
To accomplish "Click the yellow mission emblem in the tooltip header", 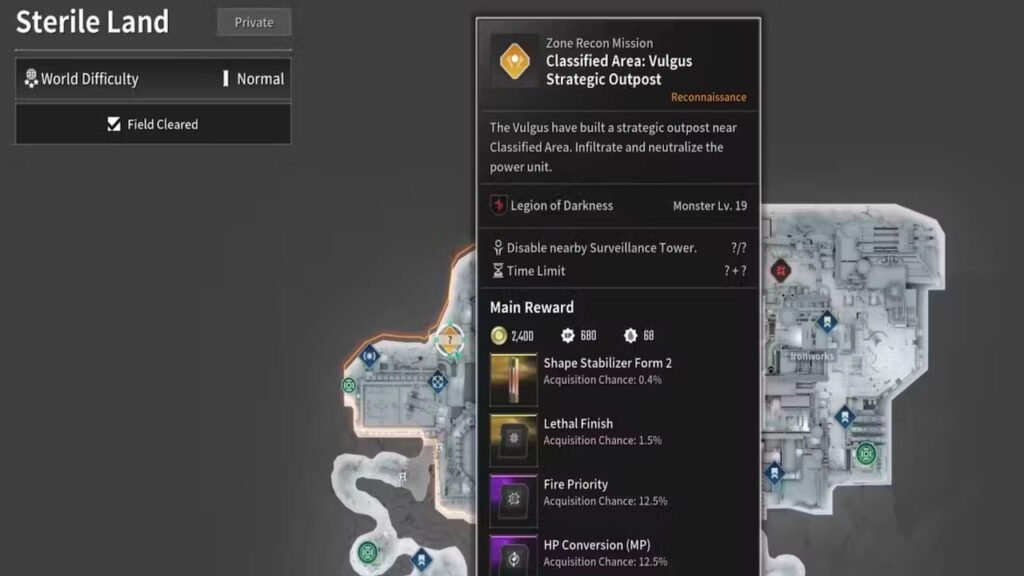I will pos(514,60).
